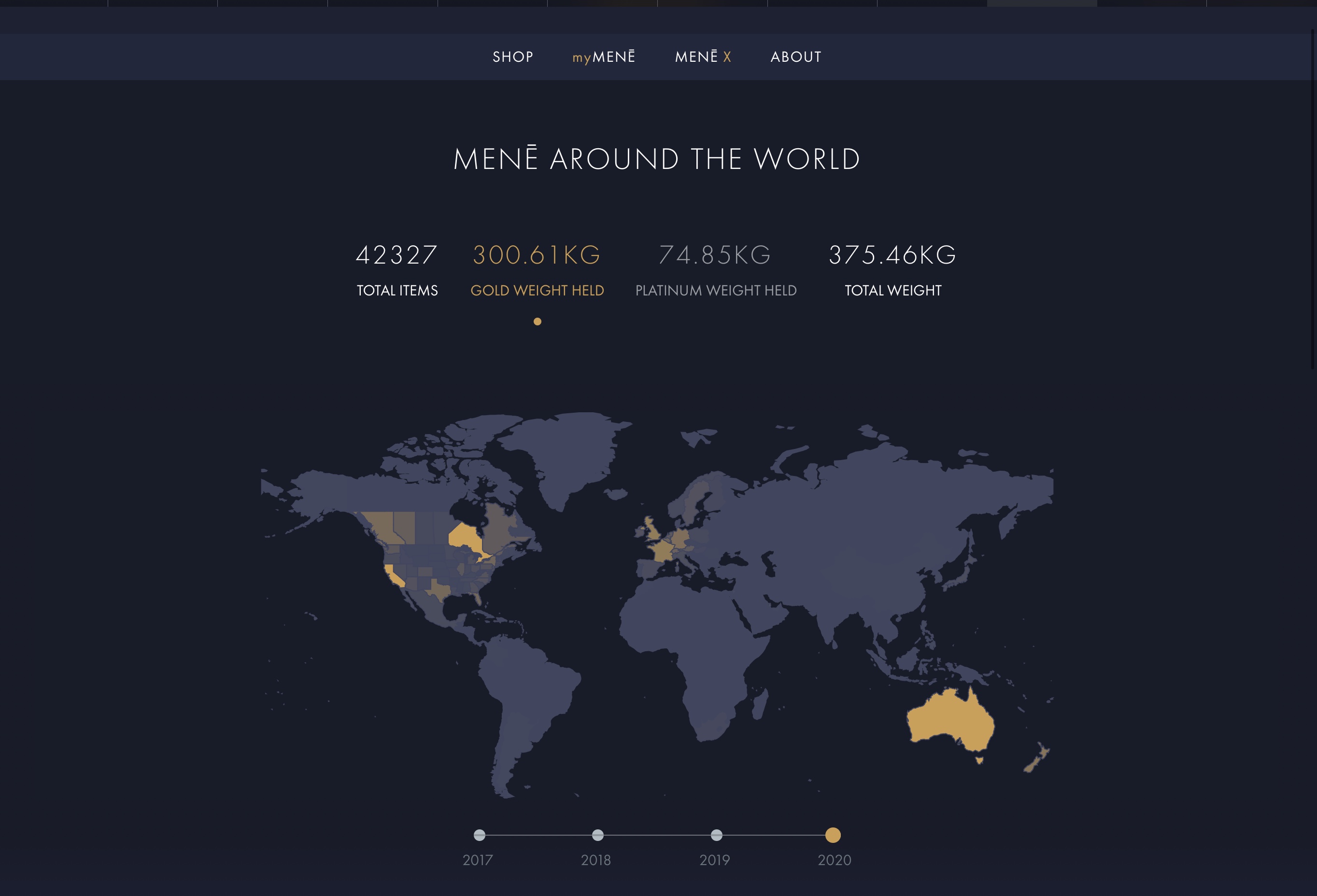Jump to 2019 on the timeline
Viewport: 1317px width, 896px height.
tap(716, 835)
